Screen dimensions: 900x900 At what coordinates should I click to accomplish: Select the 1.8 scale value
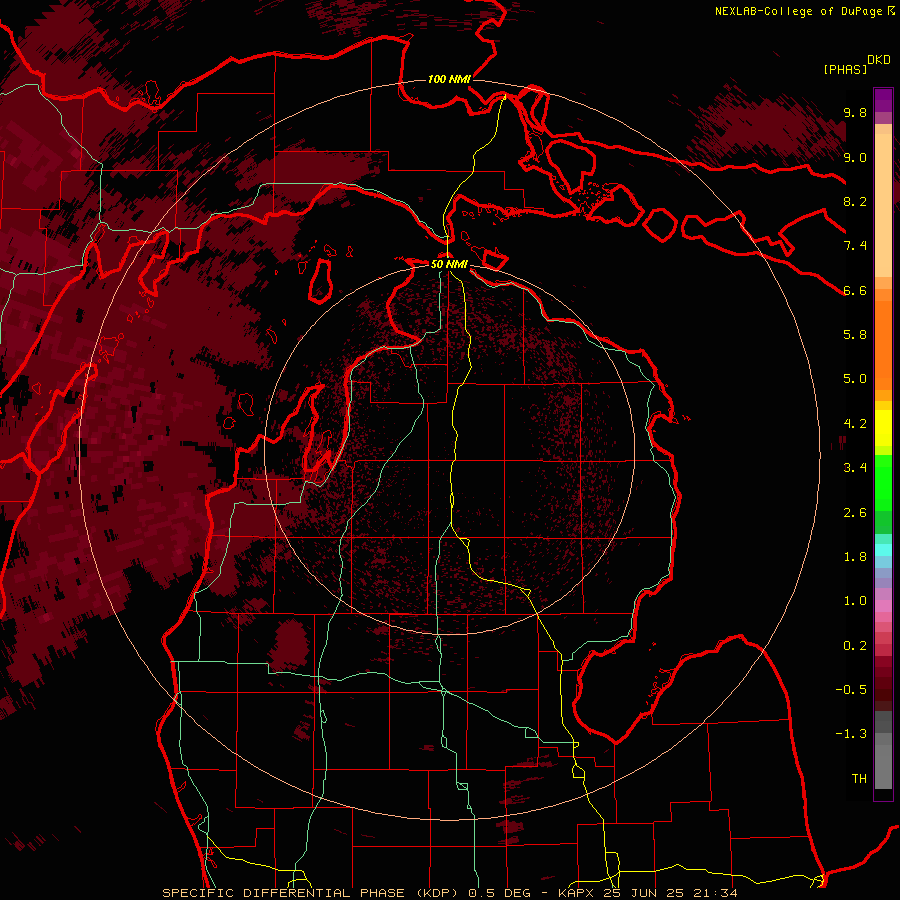[x=855, y=557]
